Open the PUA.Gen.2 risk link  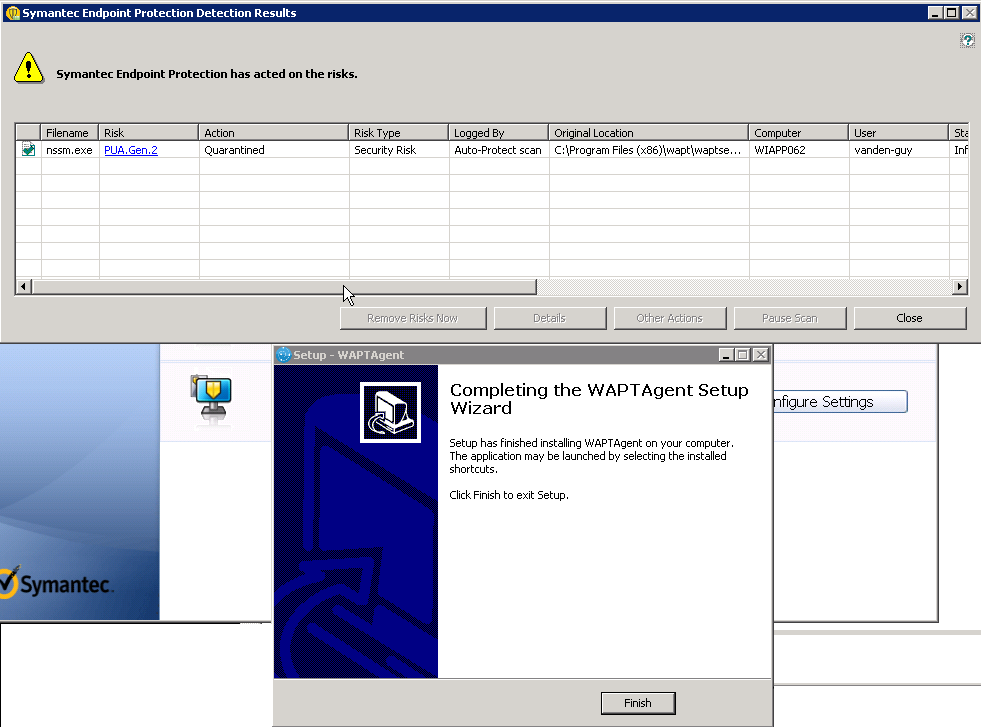point(131,150)
